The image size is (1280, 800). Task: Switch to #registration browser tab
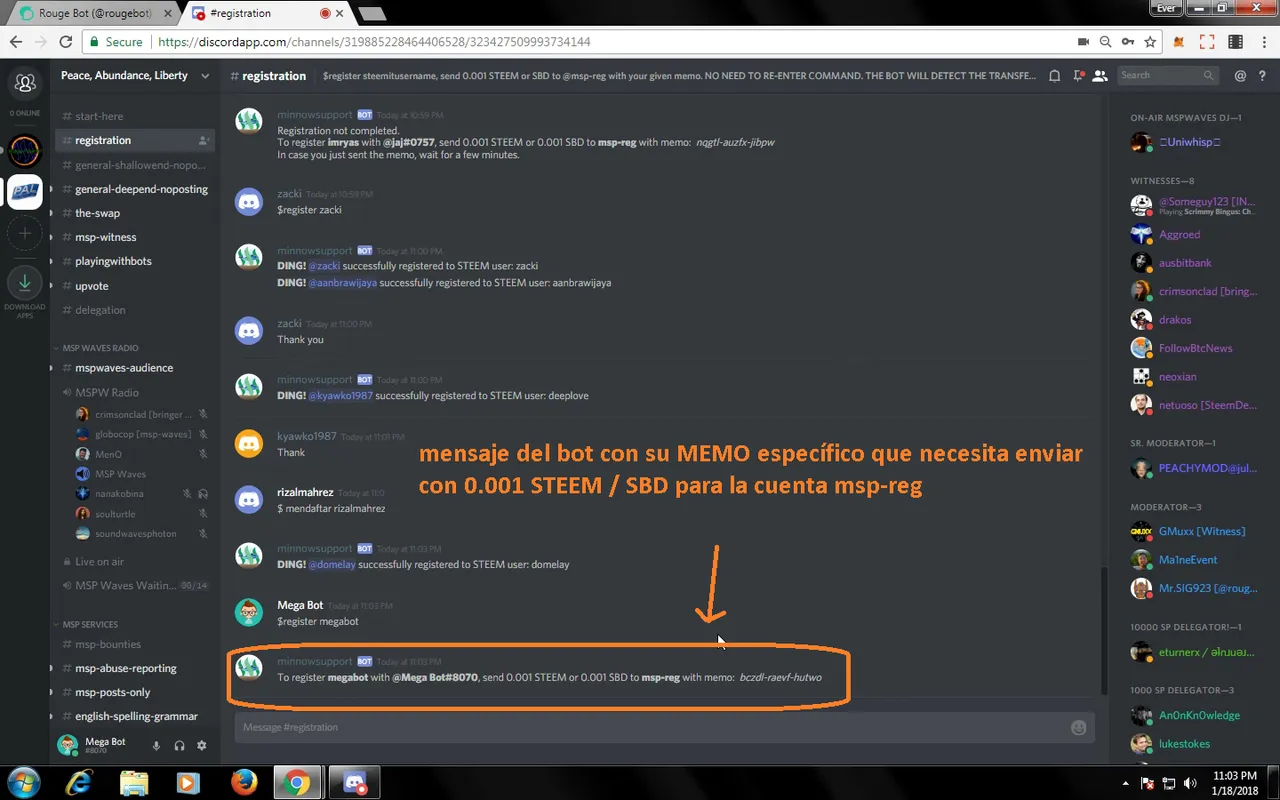(265, 13)
